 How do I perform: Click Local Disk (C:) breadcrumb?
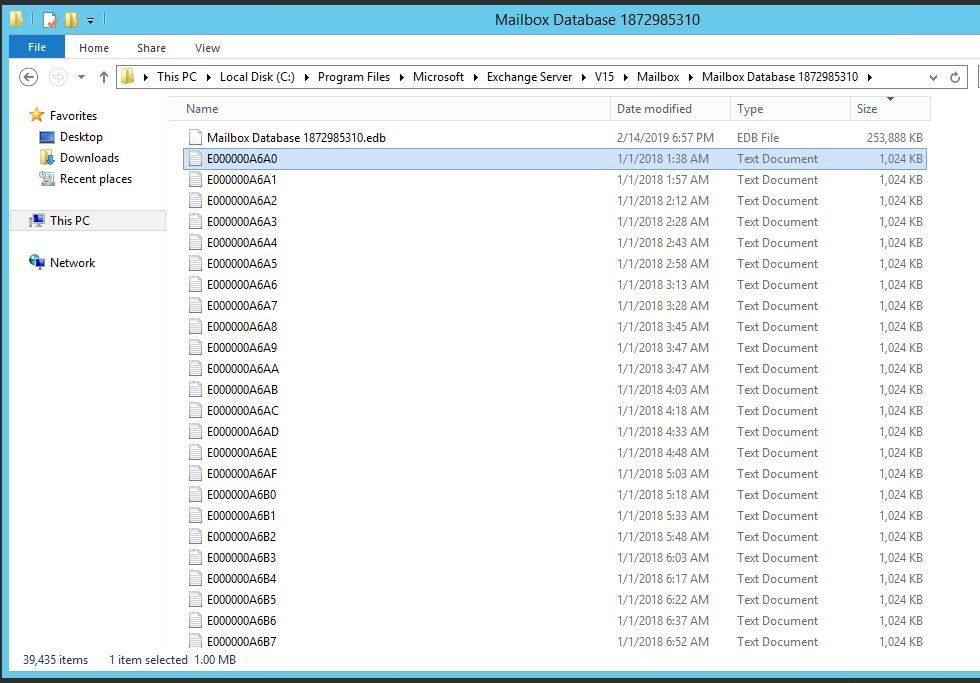(x=258, y=77)
